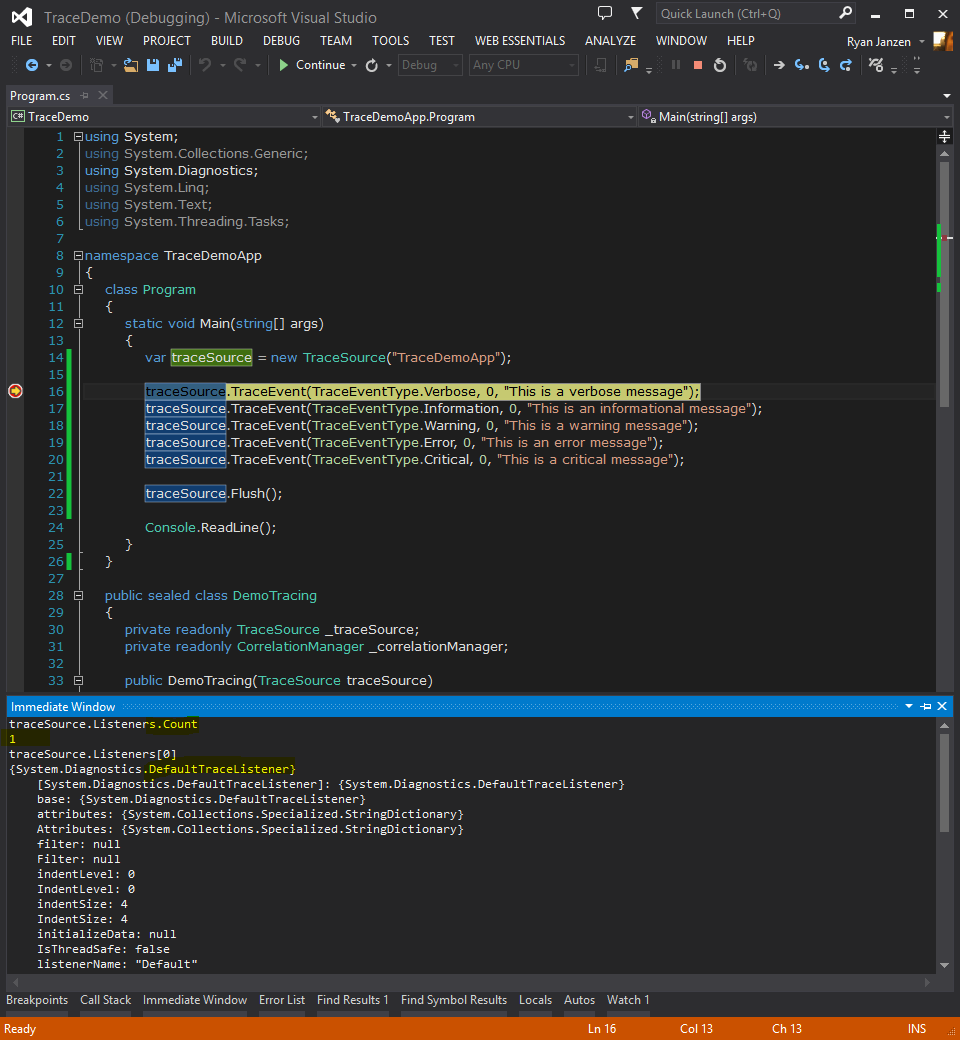Viewport: 960px width, 1040px height.
Task: Open the BUILD menu
Action: pos(227,41)
